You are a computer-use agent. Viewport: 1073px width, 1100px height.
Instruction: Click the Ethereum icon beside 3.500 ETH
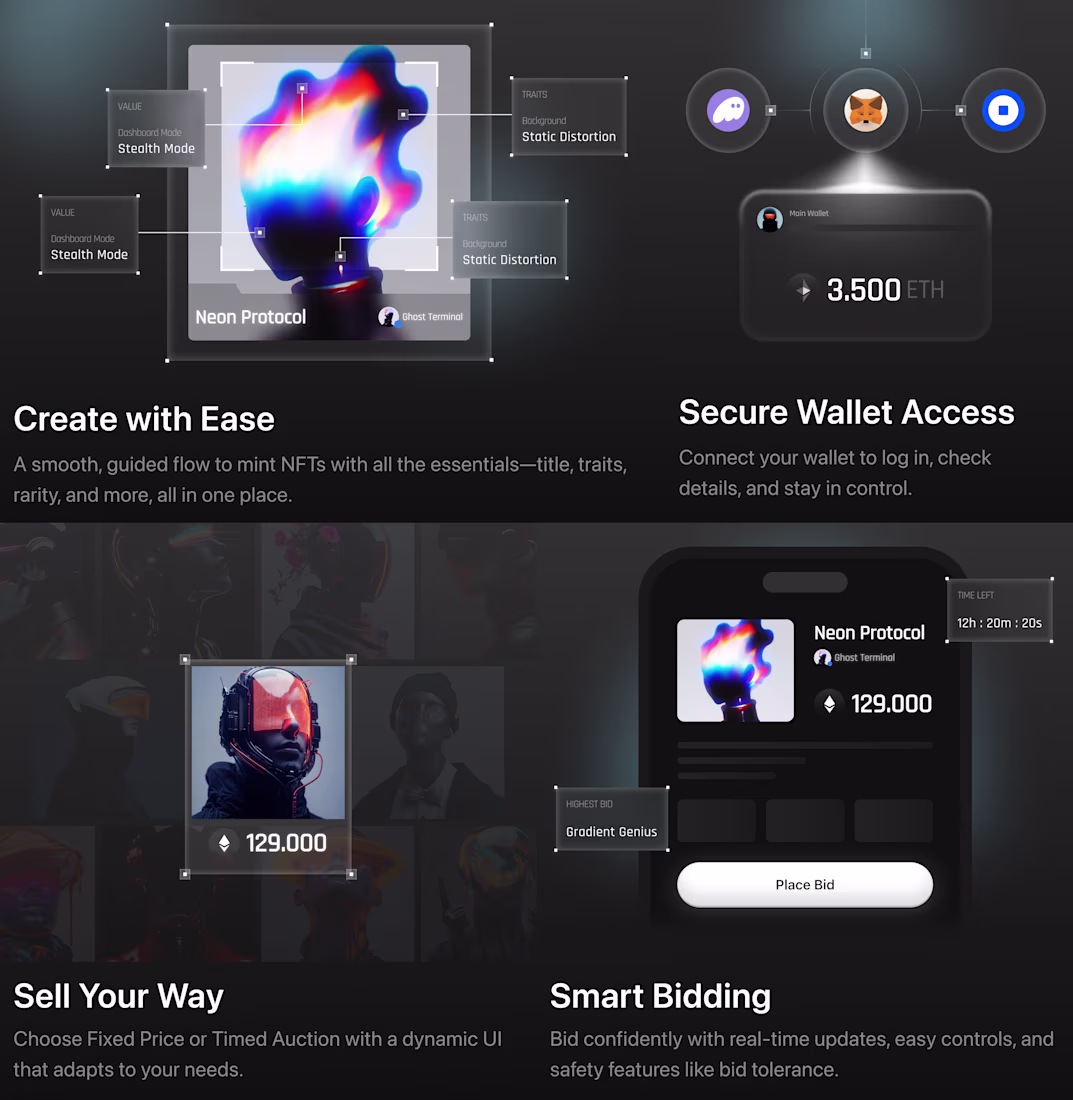click(804, 289)
